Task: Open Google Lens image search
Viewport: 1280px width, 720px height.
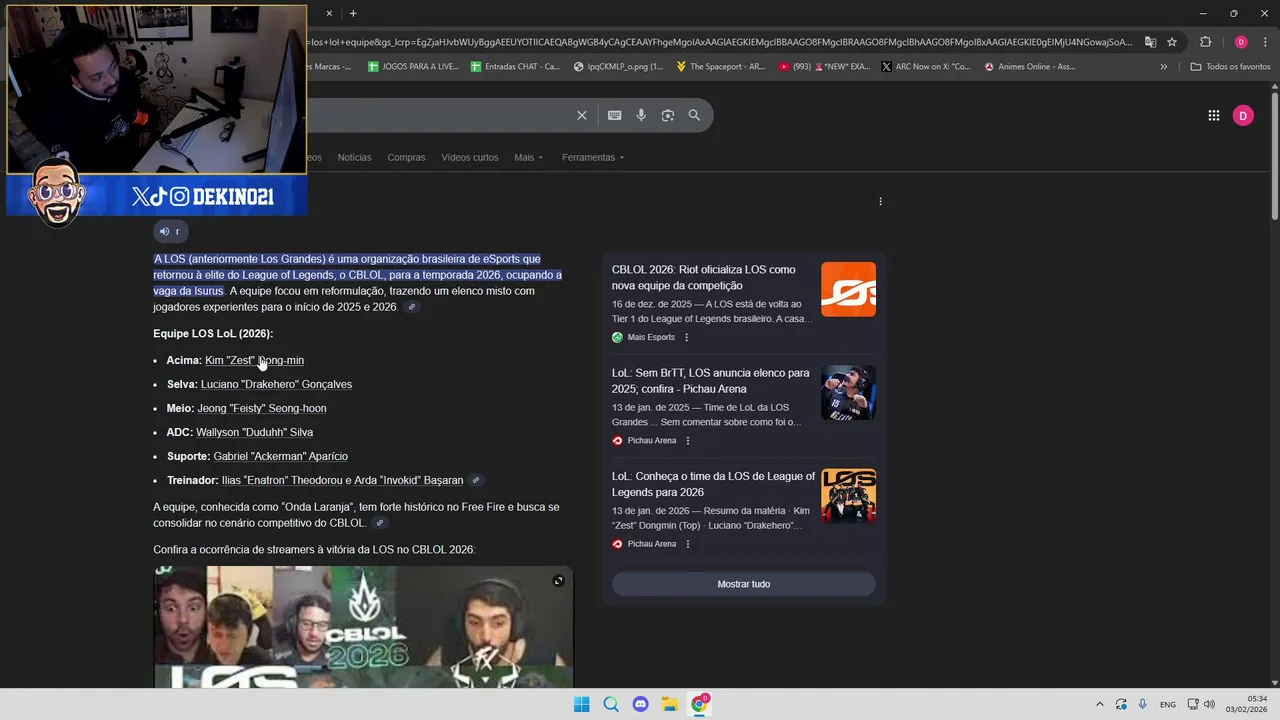Action: tap(668, 115)
